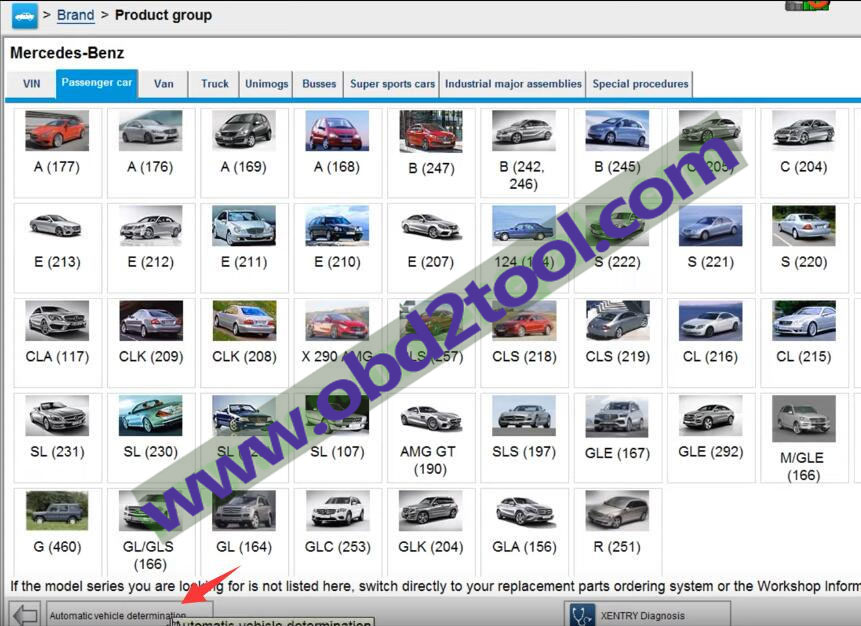Start Automatic vehicle determination
The height and width of the screenshot is (626, 861).
coord(130,614)
